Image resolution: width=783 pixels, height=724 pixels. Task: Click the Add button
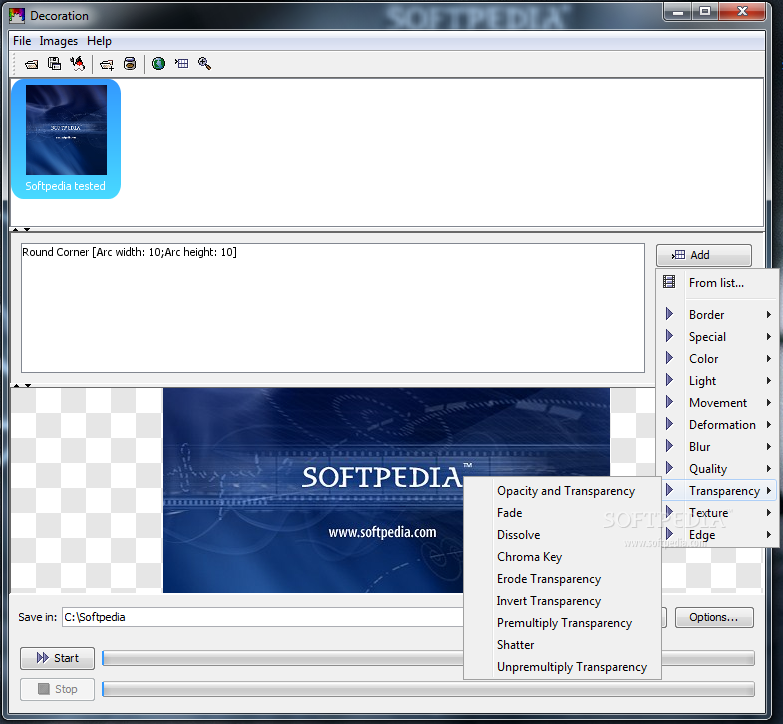(x=704, y=255)
